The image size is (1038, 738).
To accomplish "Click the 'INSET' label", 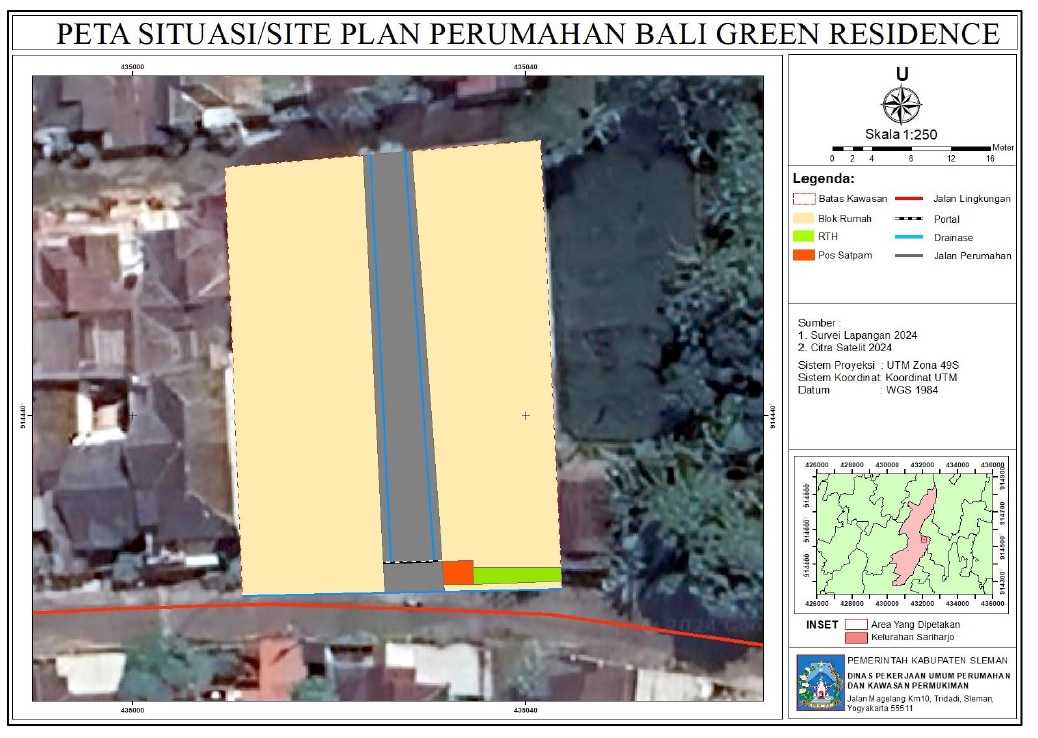I will click(822, 624).
